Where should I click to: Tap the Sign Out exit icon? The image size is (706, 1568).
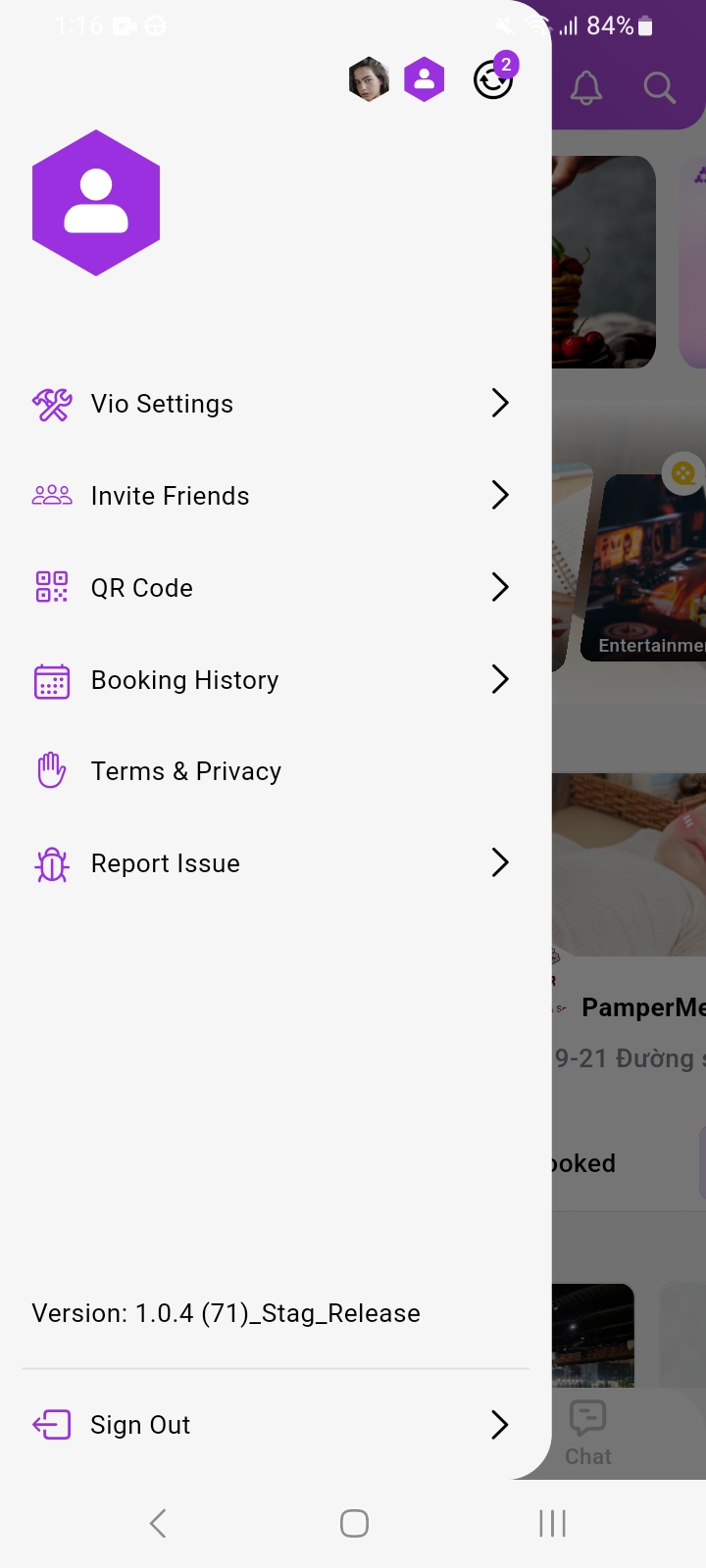click(x=52, y=1425)
